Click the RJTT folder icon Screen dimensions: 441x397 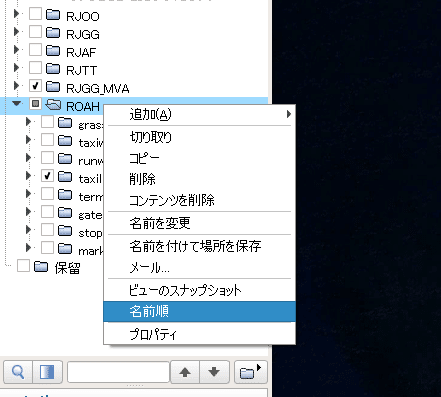[x=53, y=69]
